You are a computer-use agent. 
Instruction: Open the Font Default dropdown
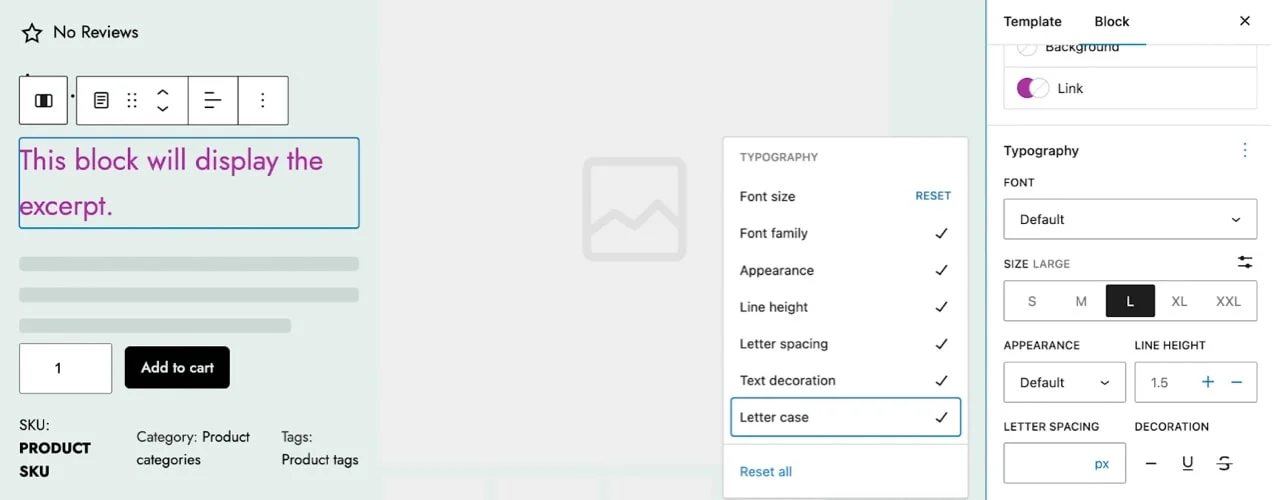click(x=1130, y=219)
